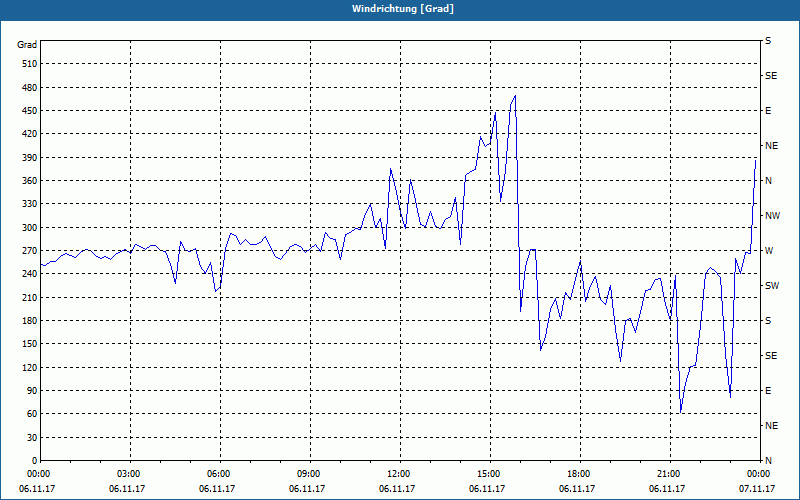The image size is (800, 500).
Task: Click the 60 degree axis value
Action: coord(32,414)
